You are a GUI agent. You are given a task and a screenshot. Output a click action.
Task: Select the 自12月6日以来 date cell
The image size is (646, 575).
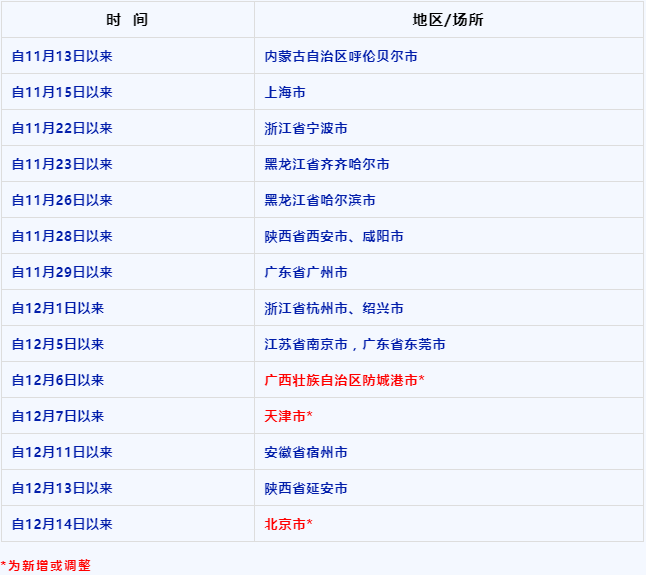127,380
